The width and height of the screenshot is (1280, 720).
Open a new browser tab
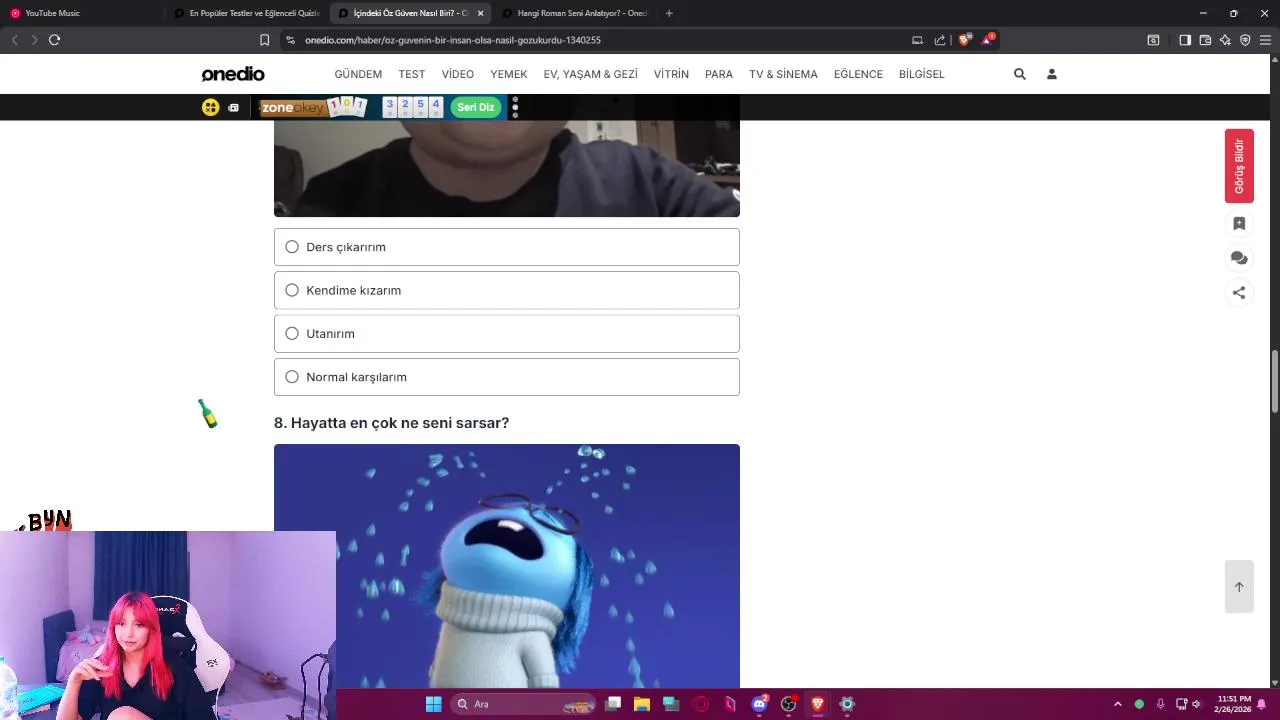click(x=669, y=13)
